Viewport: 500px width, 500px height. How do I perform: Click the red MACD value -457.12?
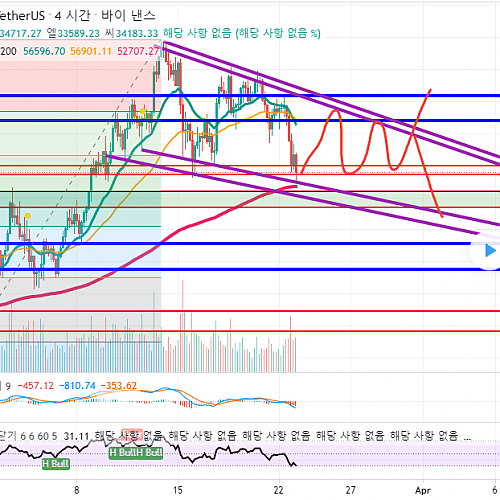point(36,386)
